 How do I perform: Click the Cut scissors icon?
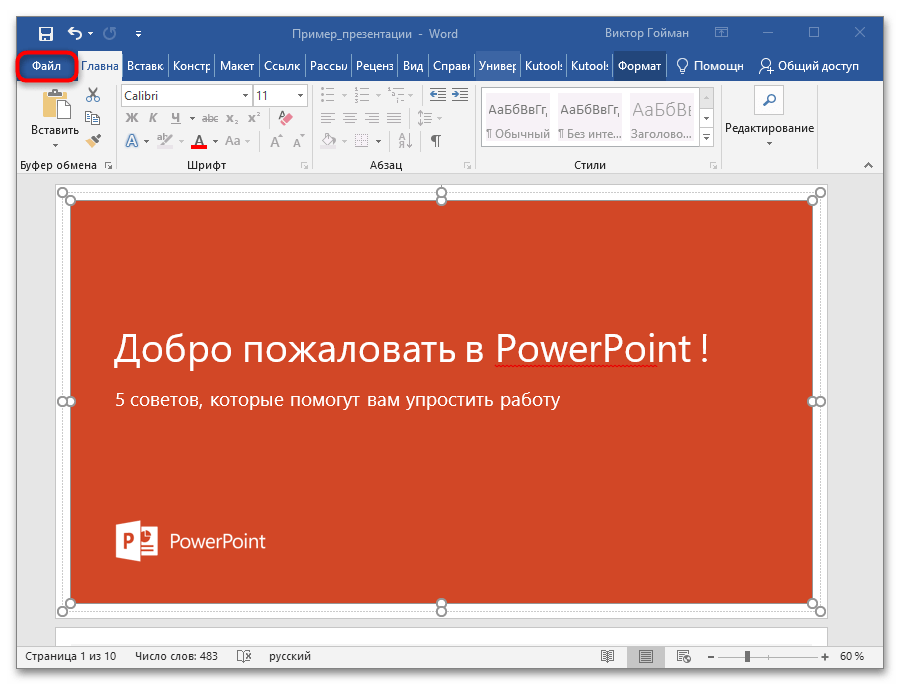(x=93, y=96)
